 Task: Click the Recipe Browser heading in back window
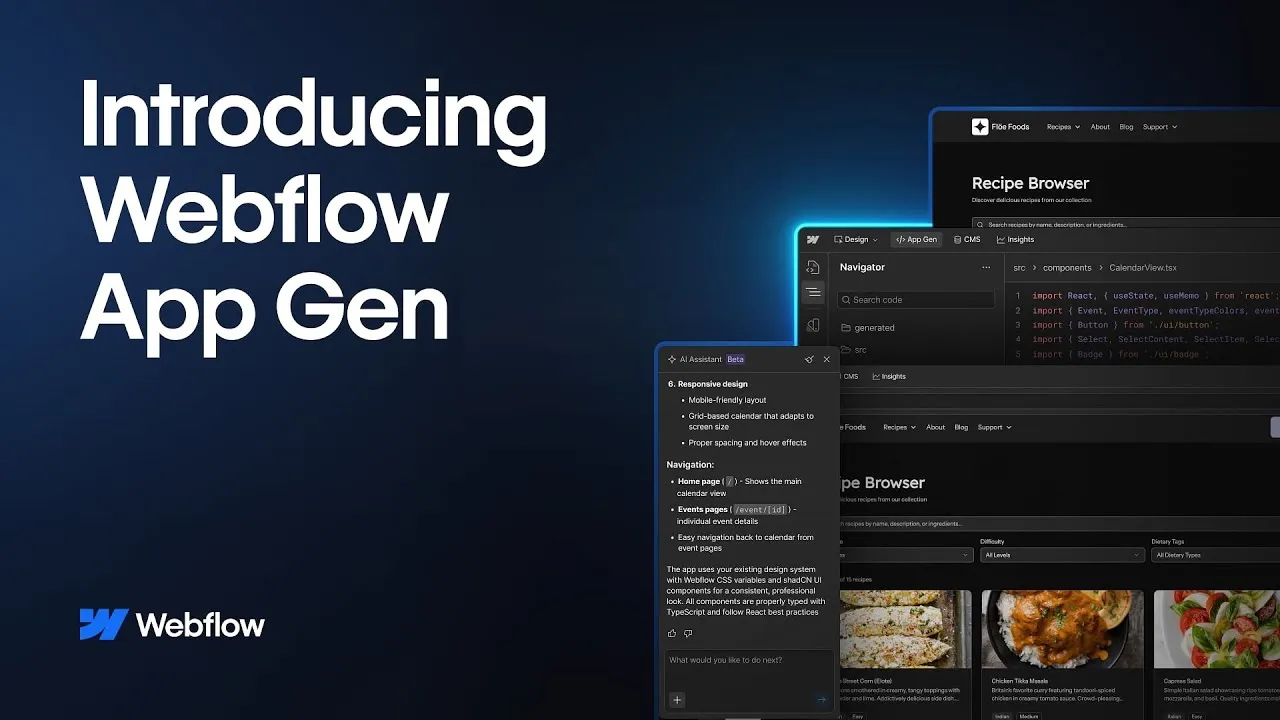click(1030, 183)
